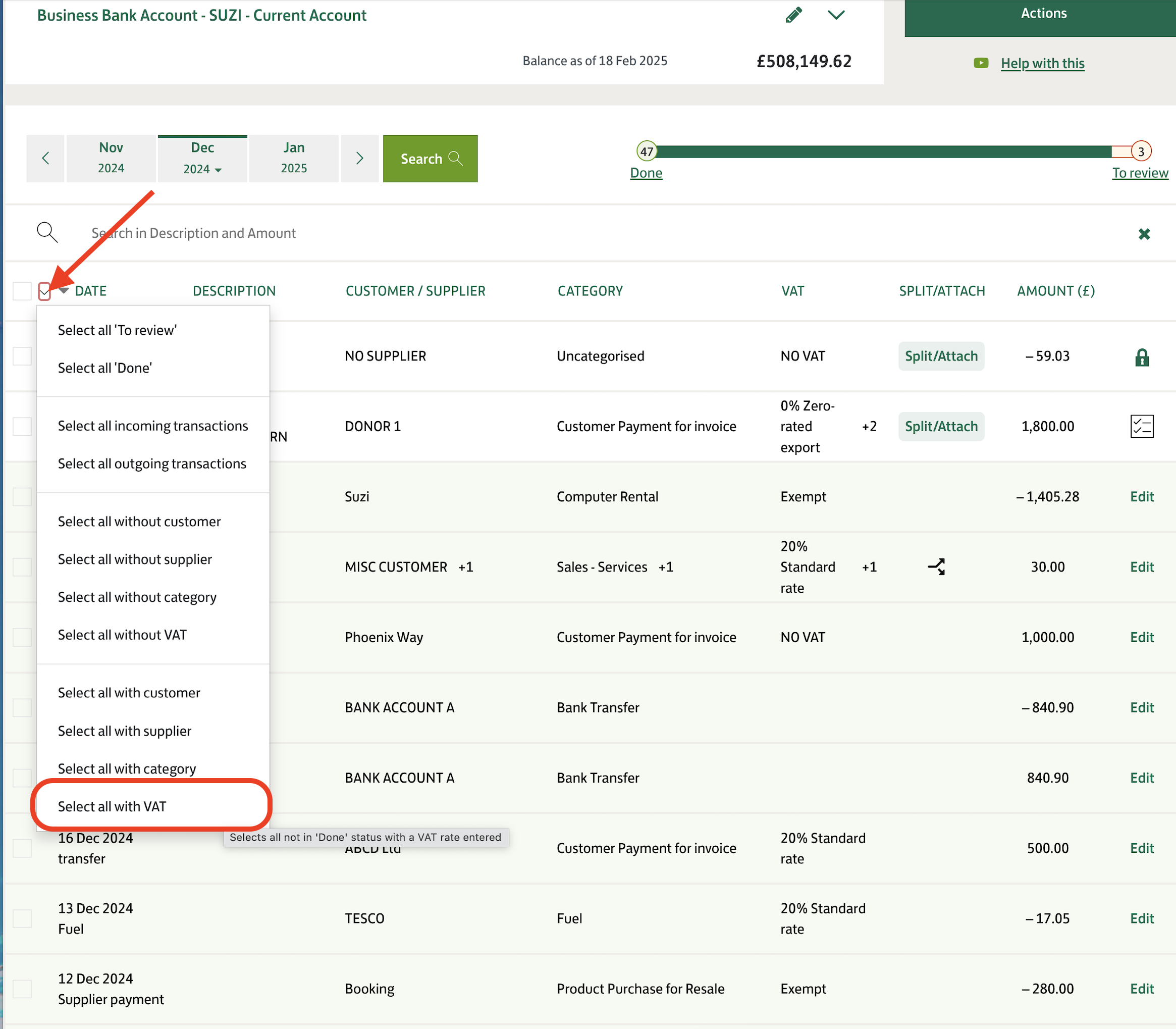Screen dimensions: 1176x1029
Task: Go to previous month with left arrow
Action: 45,159
